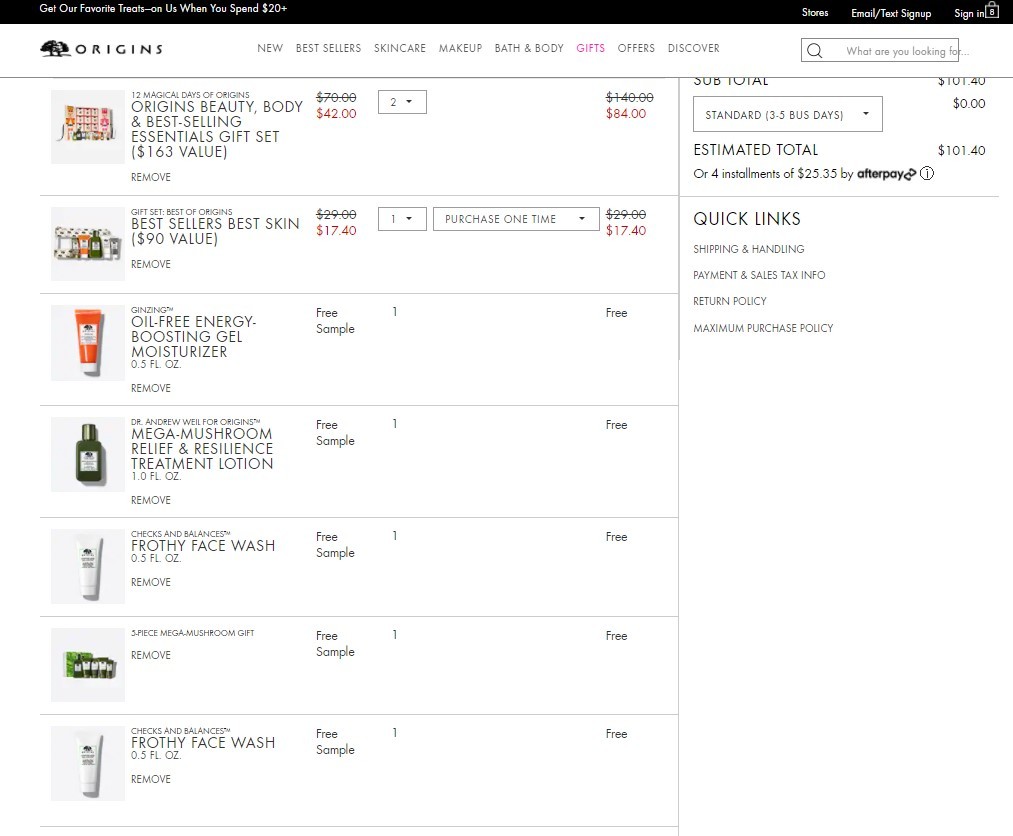Open the Shipping & Handling quick link
The image size is (1013, 836).
coord(749,249)
